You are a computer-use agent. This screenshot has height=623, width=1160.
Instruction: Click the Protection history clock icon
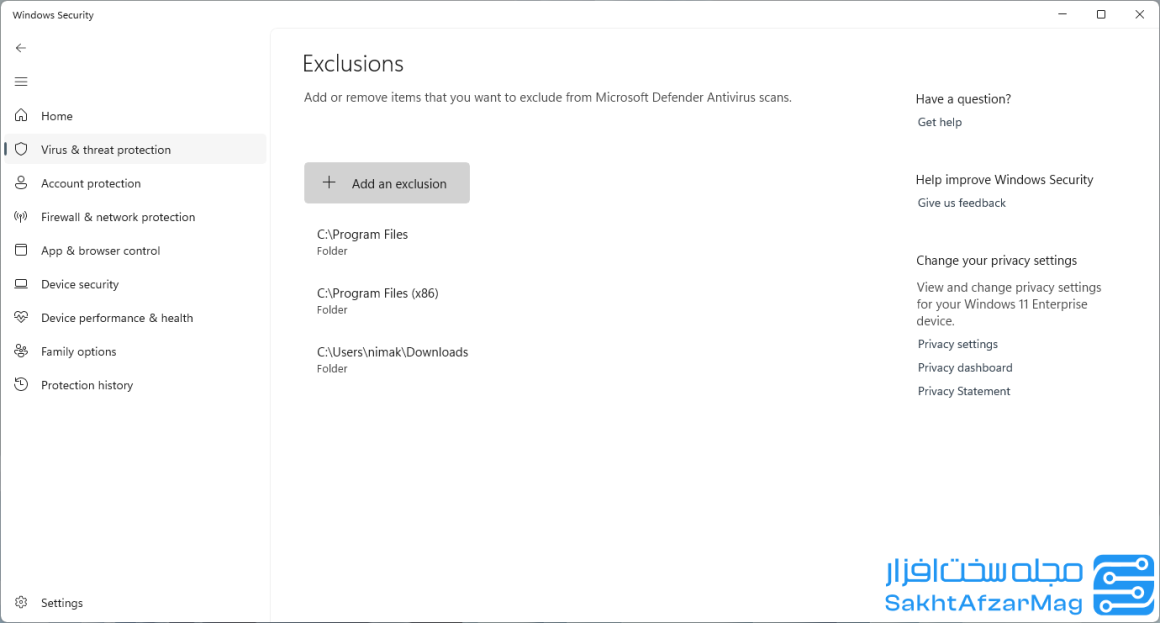click(x=21, y=385)
